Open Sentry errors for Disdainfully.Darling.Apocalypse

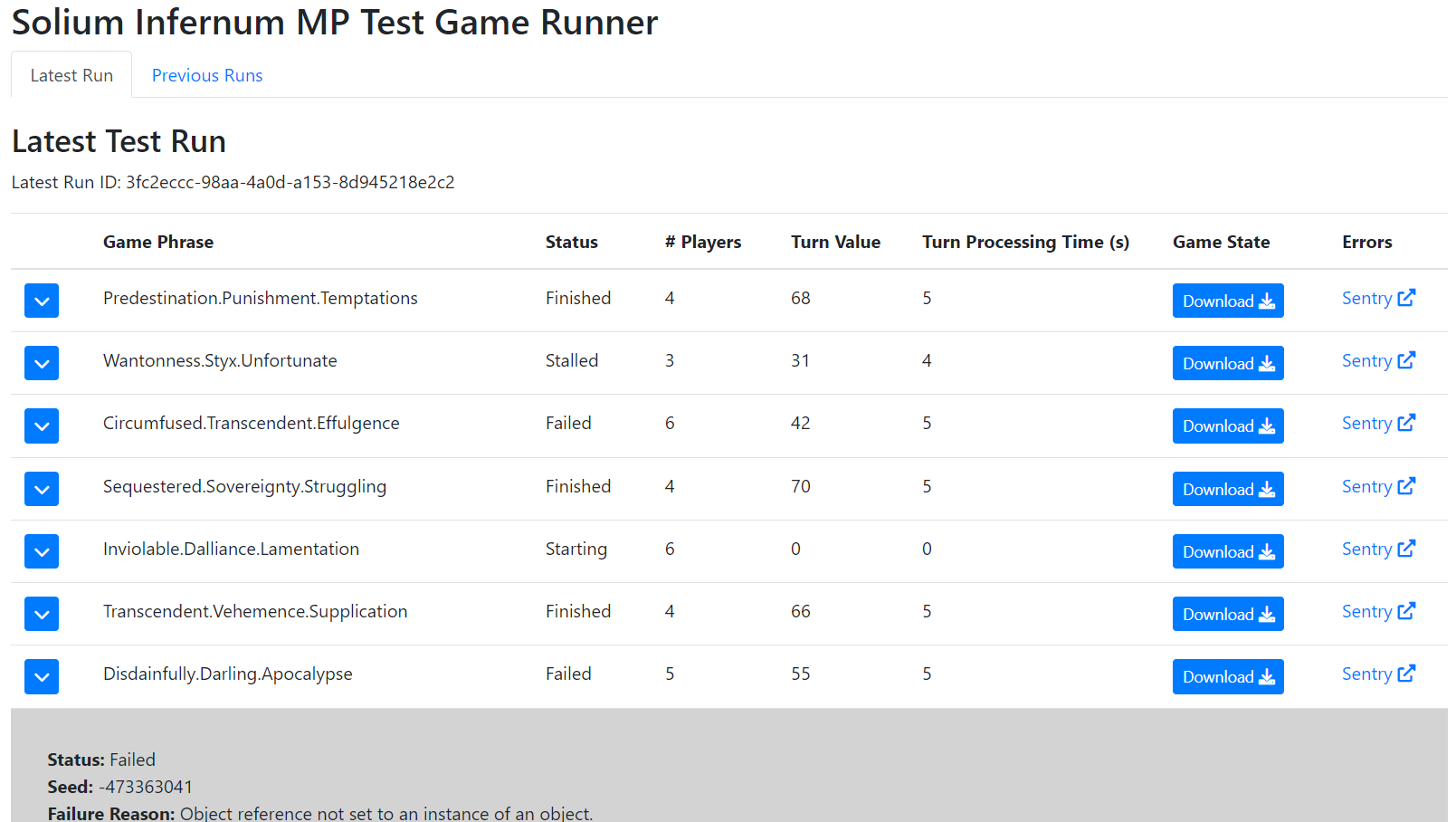[1377, 674]
